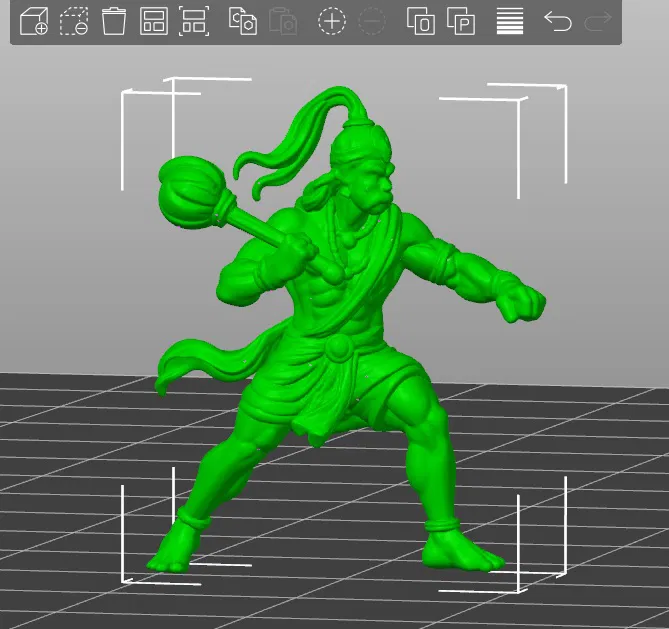Screen dimensions: 669x629
Task: Click the Delete selected object icon
Action: (x=74, y=21)
